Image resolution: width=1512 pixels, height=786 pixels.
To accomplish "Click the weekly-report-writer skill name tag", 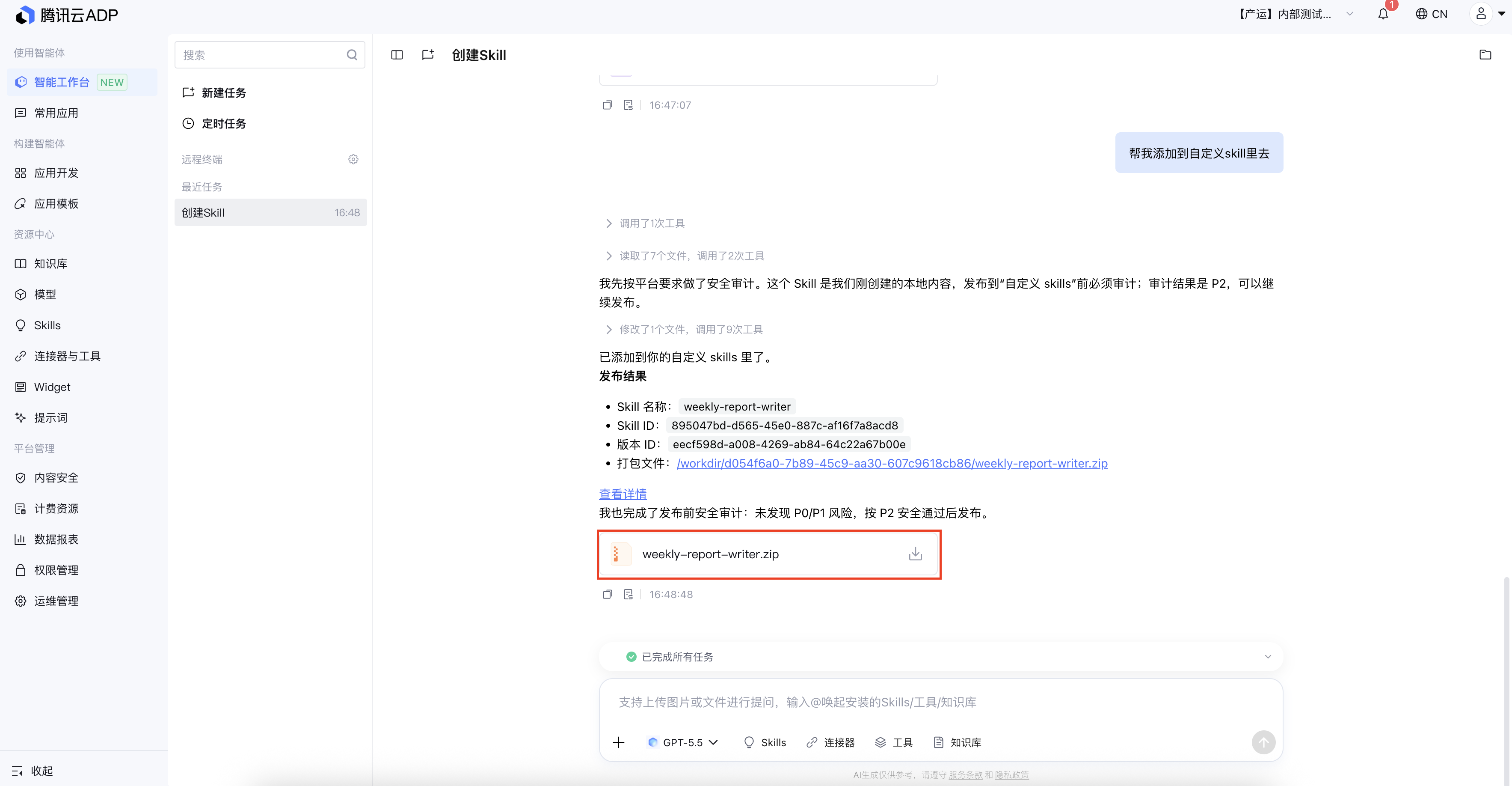I will [737, 407].
